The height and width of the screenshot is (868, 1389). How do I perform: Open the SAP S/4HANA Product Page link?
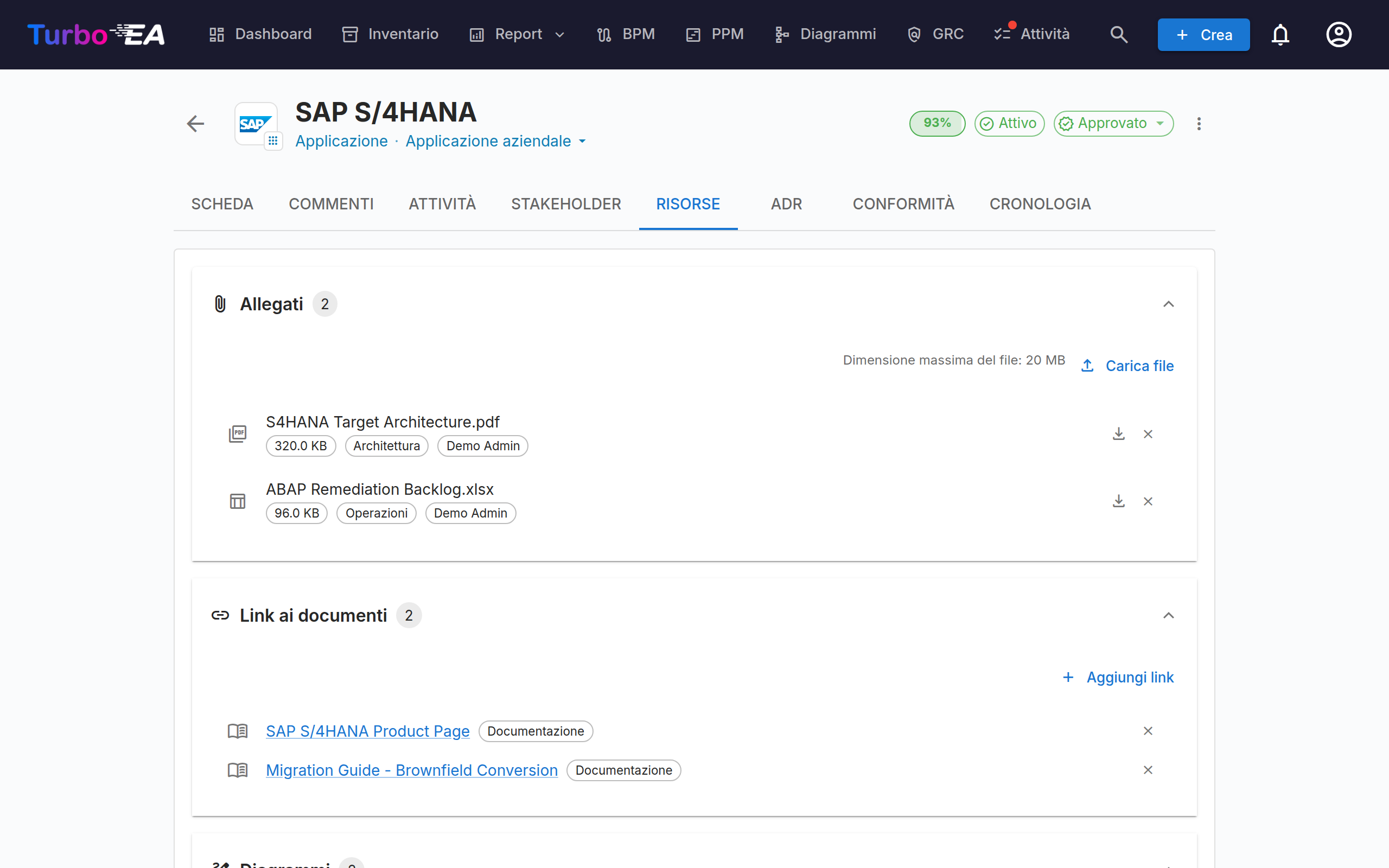367,731
